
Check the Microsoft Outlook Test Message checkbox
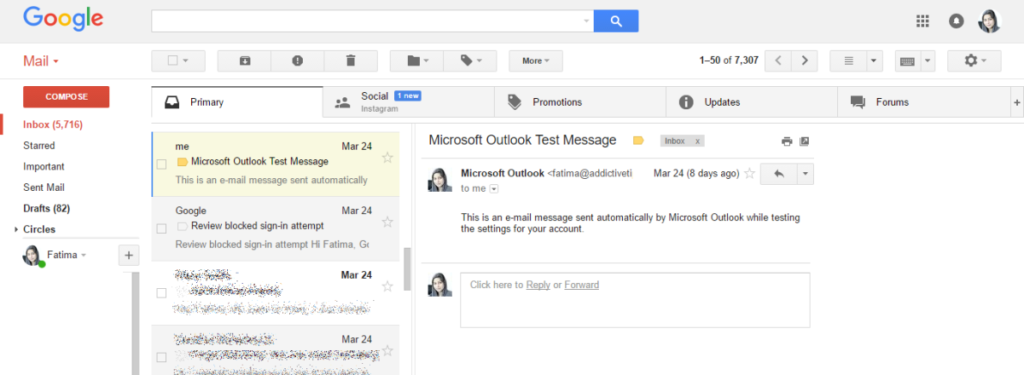[161, 164]
